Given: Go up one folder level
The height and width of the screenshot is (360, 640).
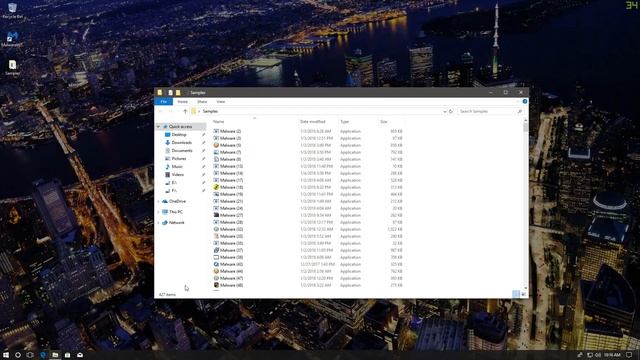Looking at the screenshot, I should tap(185, 111).
